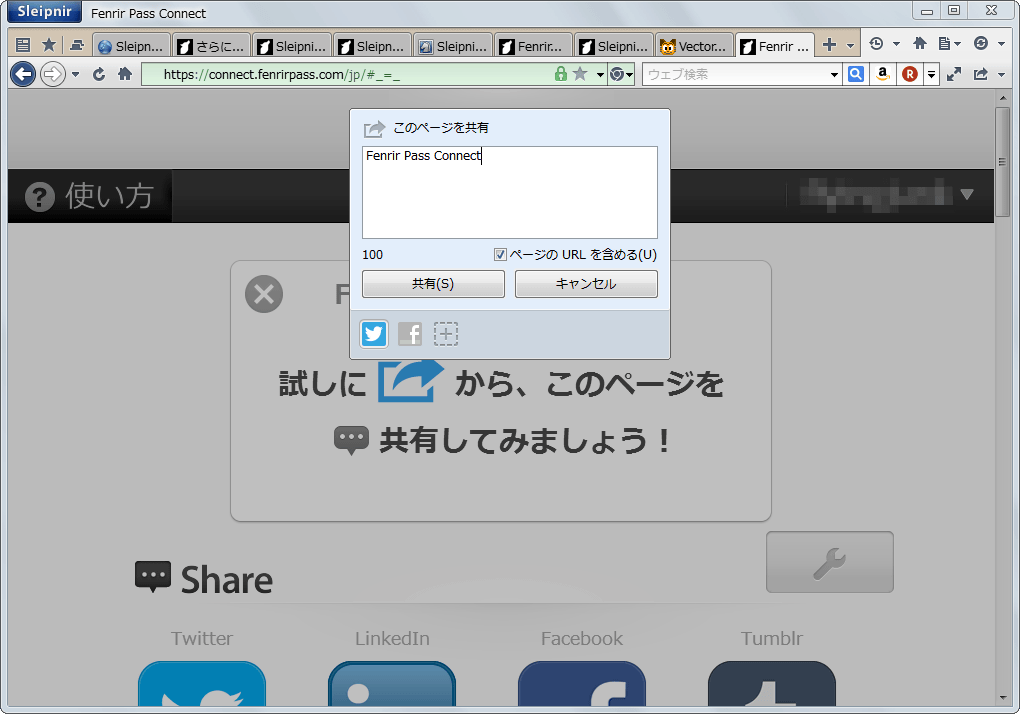The width and height of the screenshot is (1020, 714).
Task: Reload the current page
Action: pyautogui.click(x=99, y=74)
